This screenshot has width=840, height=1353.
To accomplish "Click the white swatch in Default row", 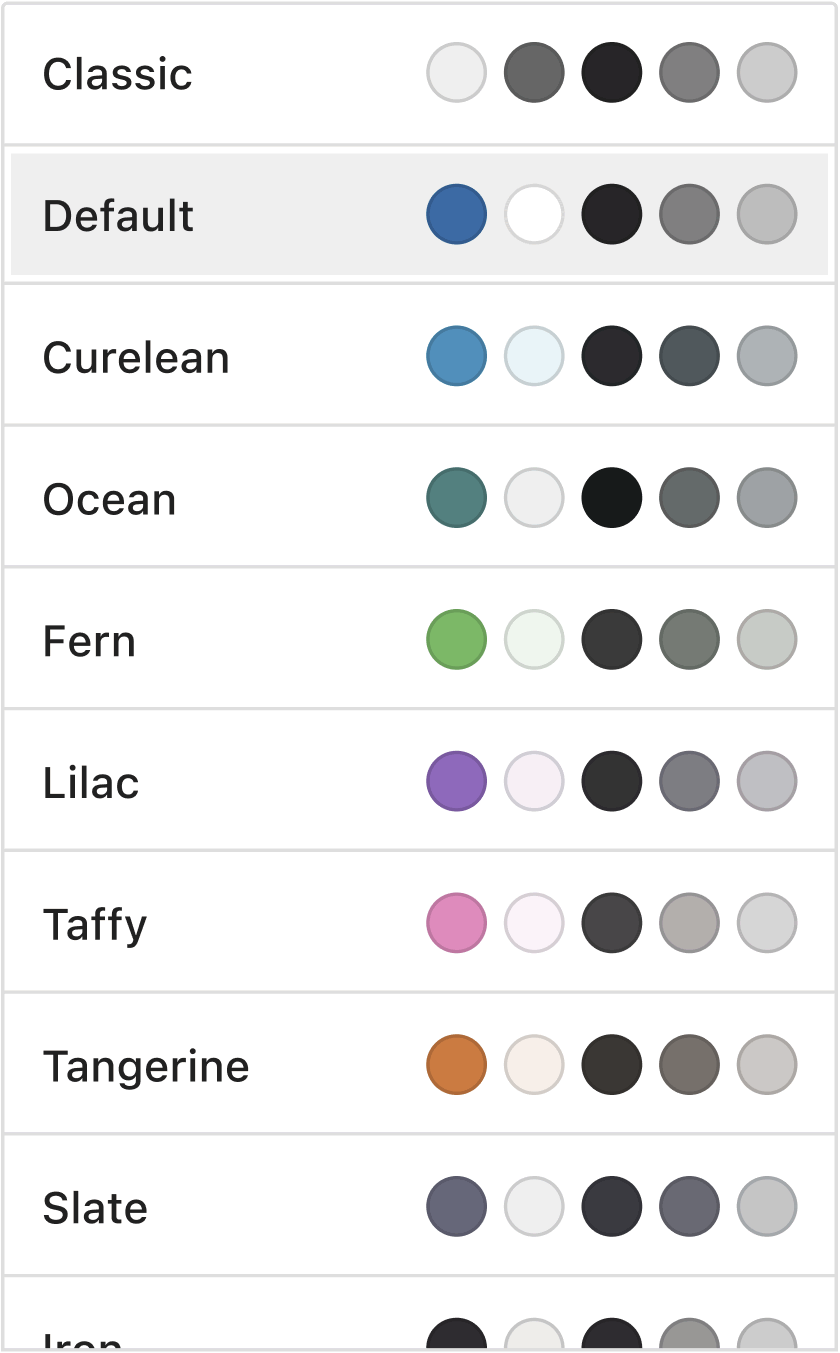I will [534, 214].
